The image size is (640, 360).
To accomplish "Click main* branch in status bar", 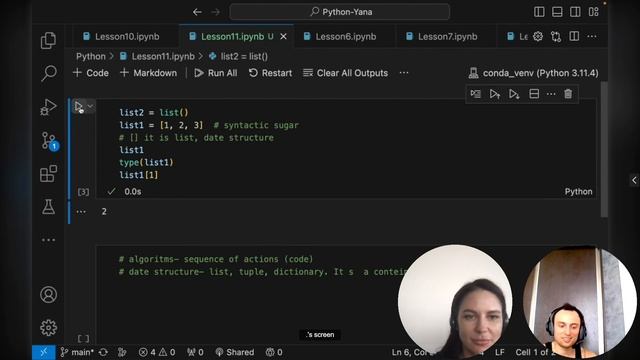I will click(77, 352).
